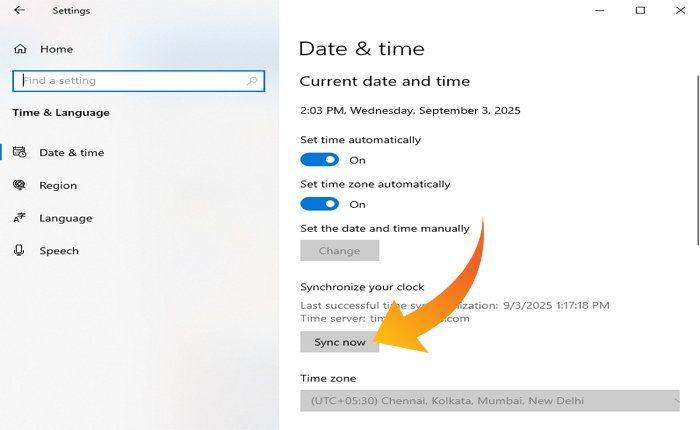
Task: Close the Settings window
Action: pos(680,10)
